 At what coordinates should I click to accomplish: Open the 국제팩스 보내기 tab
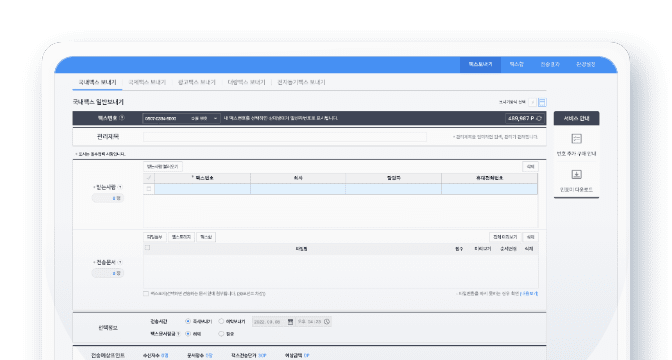point(147,82)
